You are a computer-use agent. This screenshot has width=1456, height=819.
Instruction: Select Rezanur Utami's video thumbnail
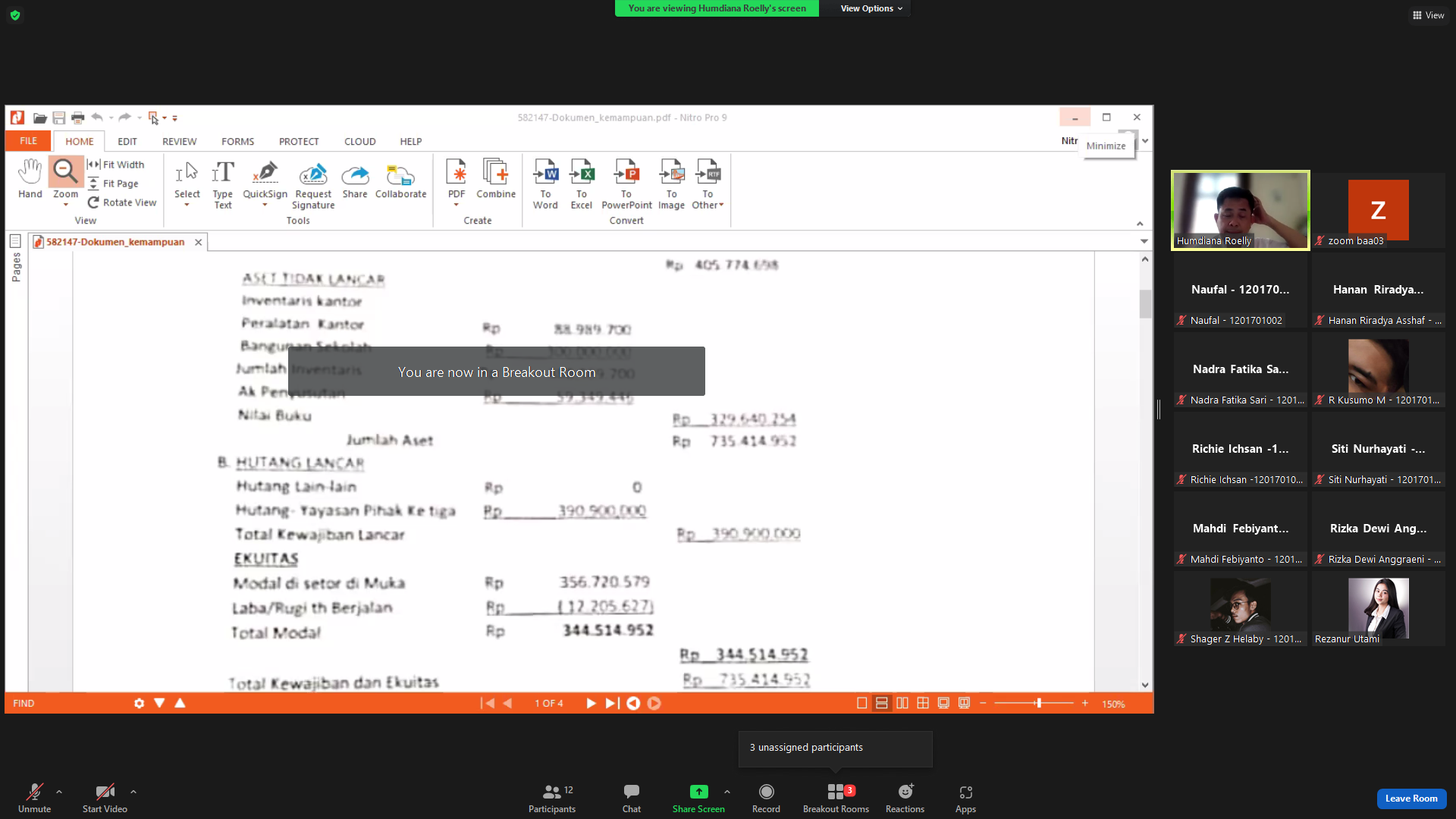1379,608
